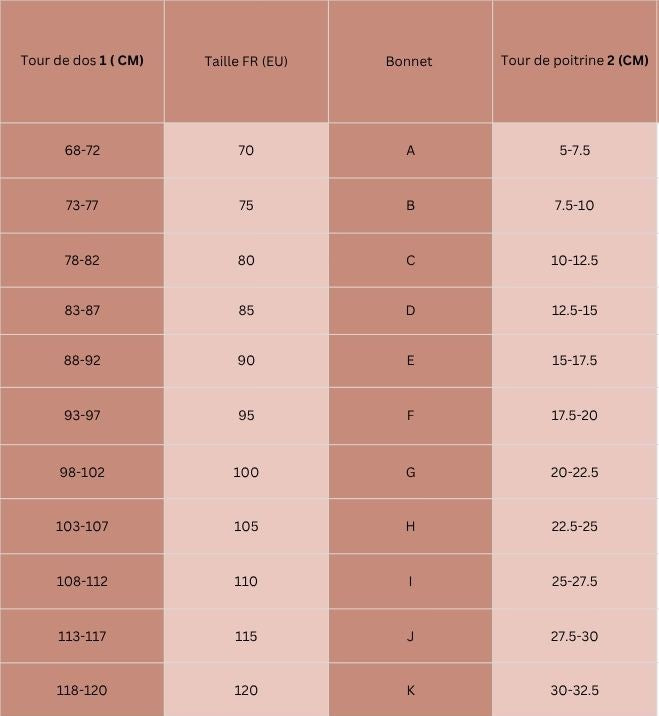Select the 27.5-30 bust difference cell

[574, 636]
